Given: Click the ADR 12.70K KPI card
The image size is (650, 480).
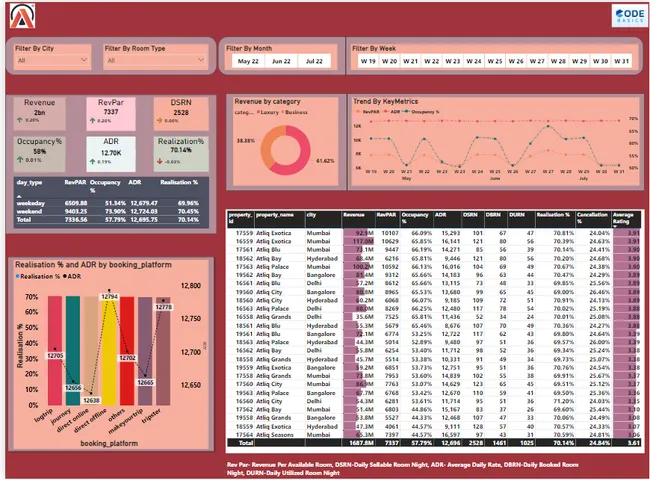Looking at the screenshot, I should coord(111,154).
